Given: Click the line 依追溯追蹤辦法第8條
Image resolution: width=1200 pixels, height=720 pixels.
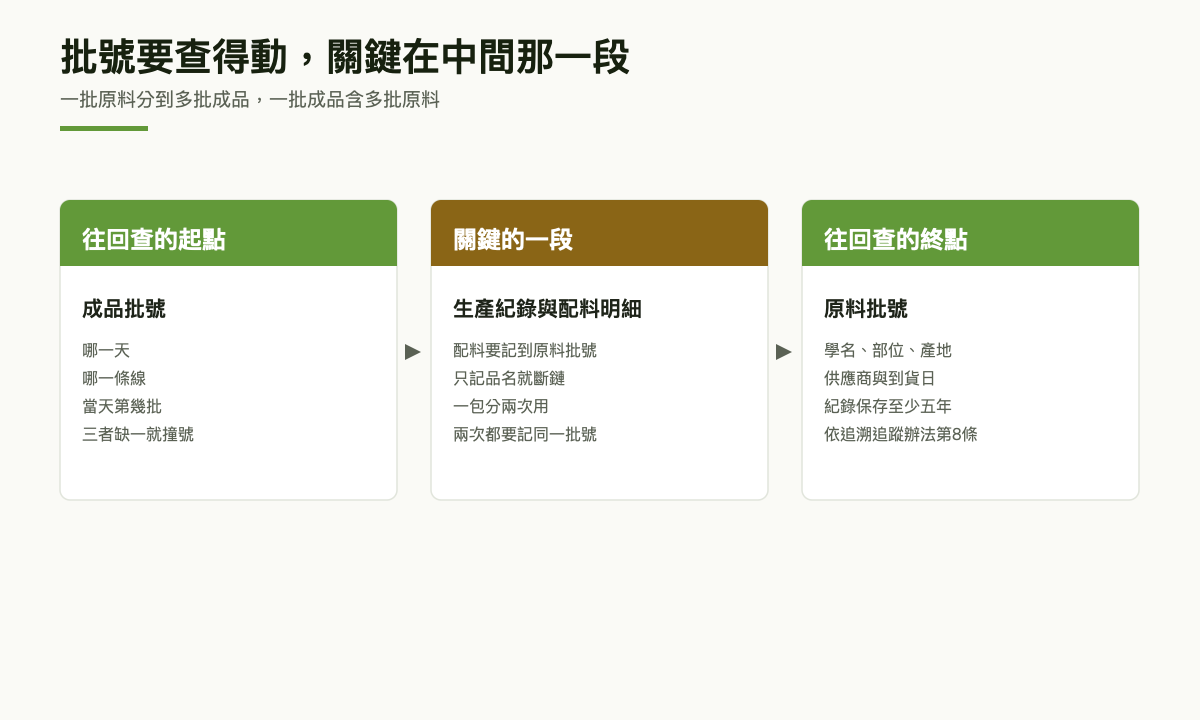Looking at the screenshot, I should (901, 434).
